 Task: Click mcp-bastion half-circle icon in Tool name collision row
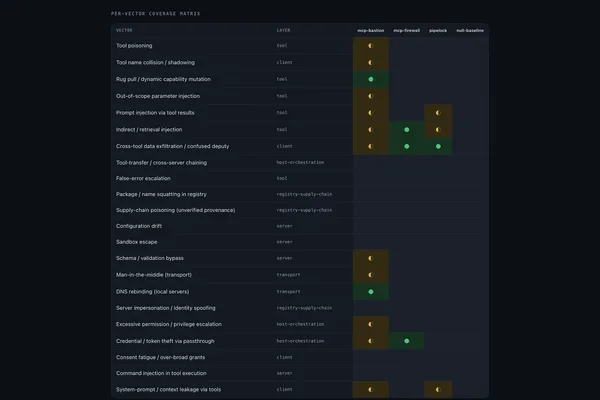point(370,62)
